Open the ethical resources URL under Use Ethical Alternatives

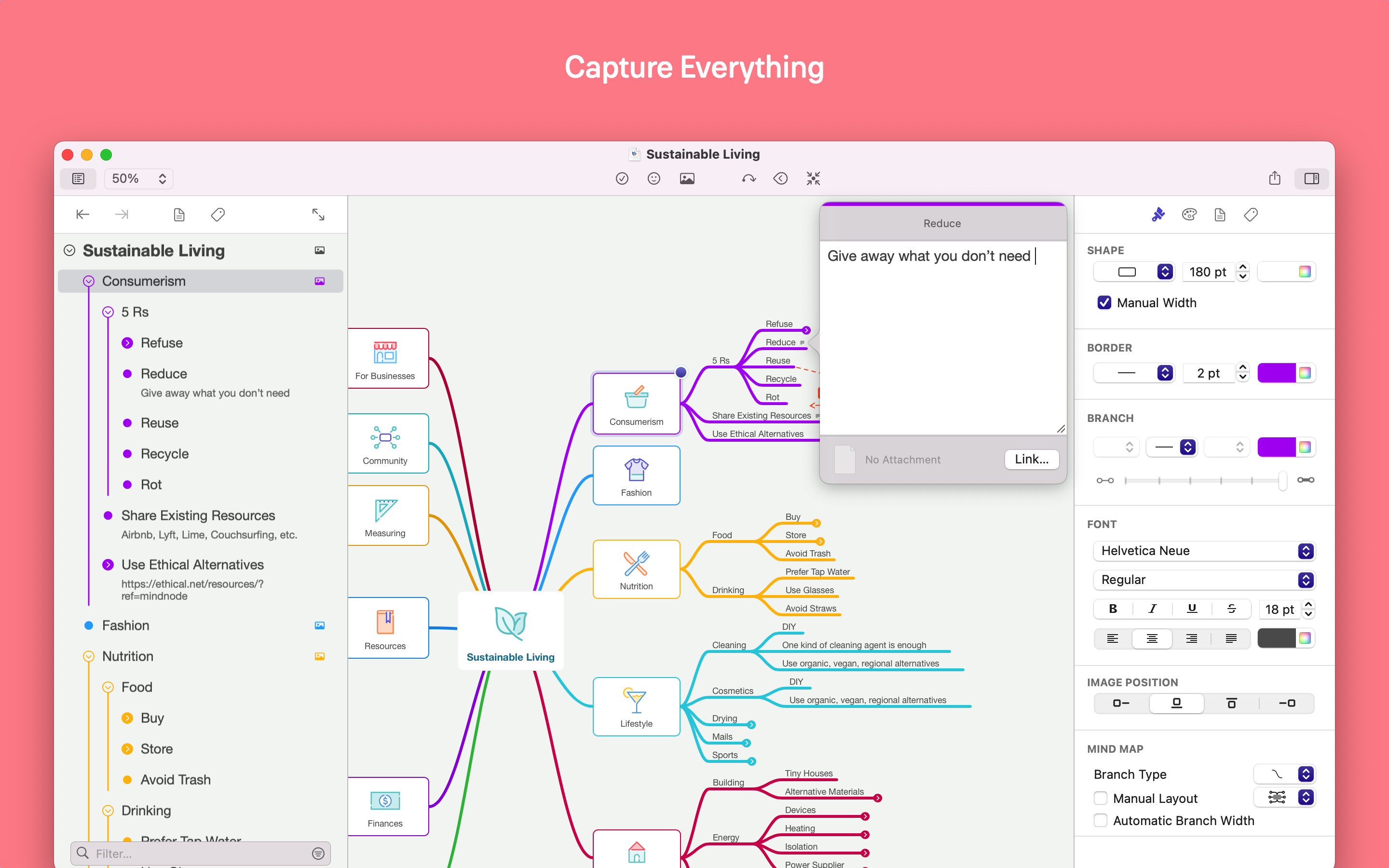pyautogui.click(x=192, y=589)
